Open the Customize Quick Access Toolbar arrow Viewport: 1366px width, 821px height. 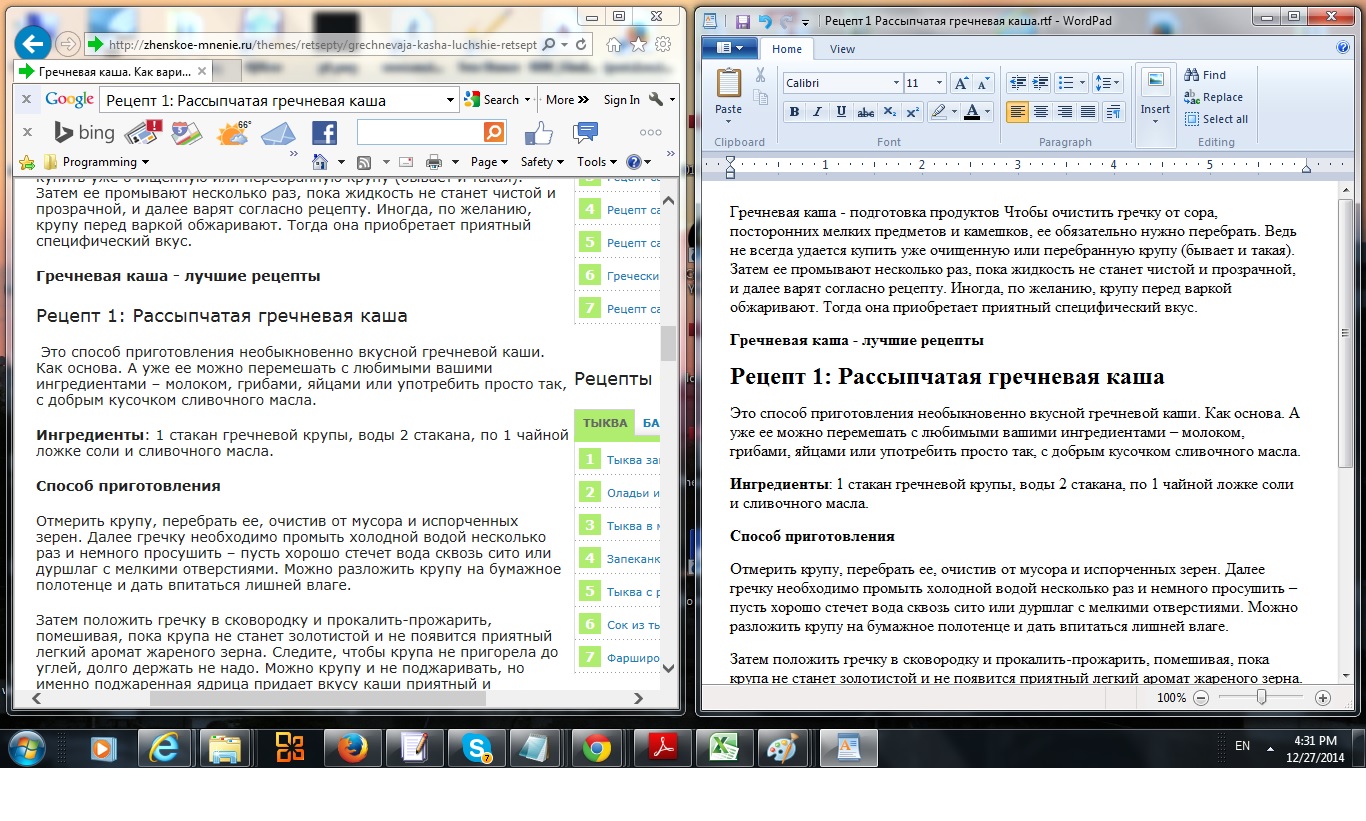(806, 21)
